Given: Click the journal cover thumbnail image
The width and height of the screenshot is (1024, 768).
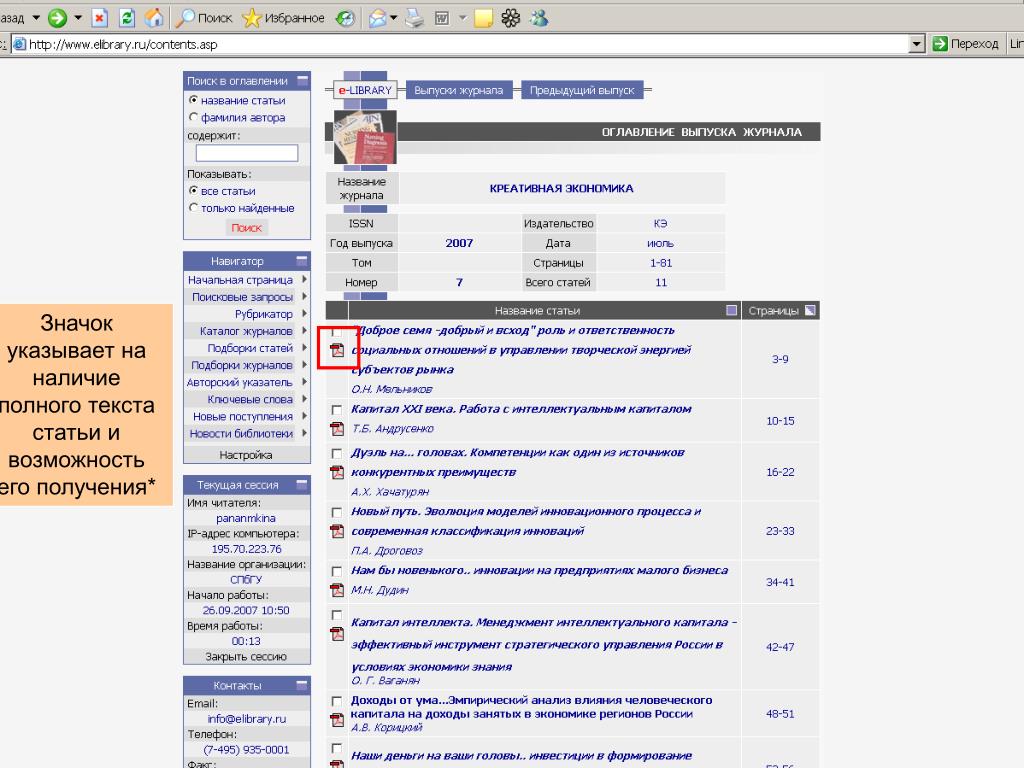Looking at the screenshot, I should (x=365, y=137).
